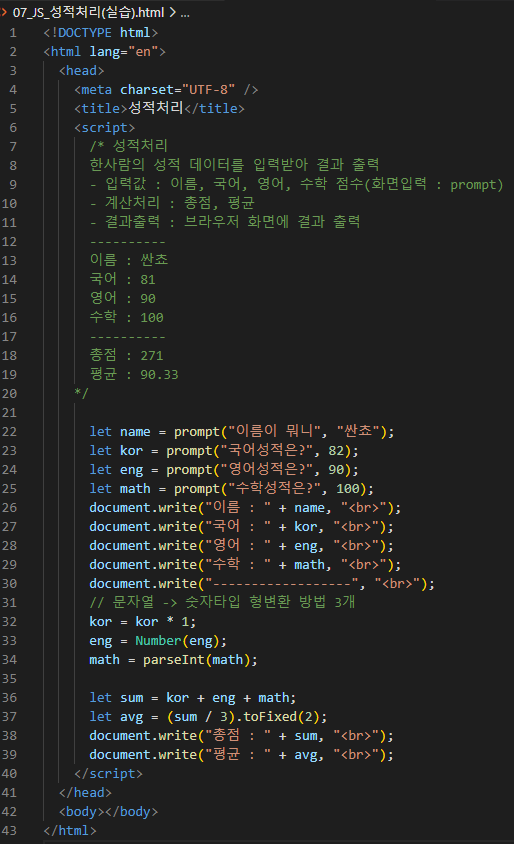The height and width of the screenshot is (844, 514).
Task: Select line number 6 in the gutter
Action: click(x=13, y=128)
